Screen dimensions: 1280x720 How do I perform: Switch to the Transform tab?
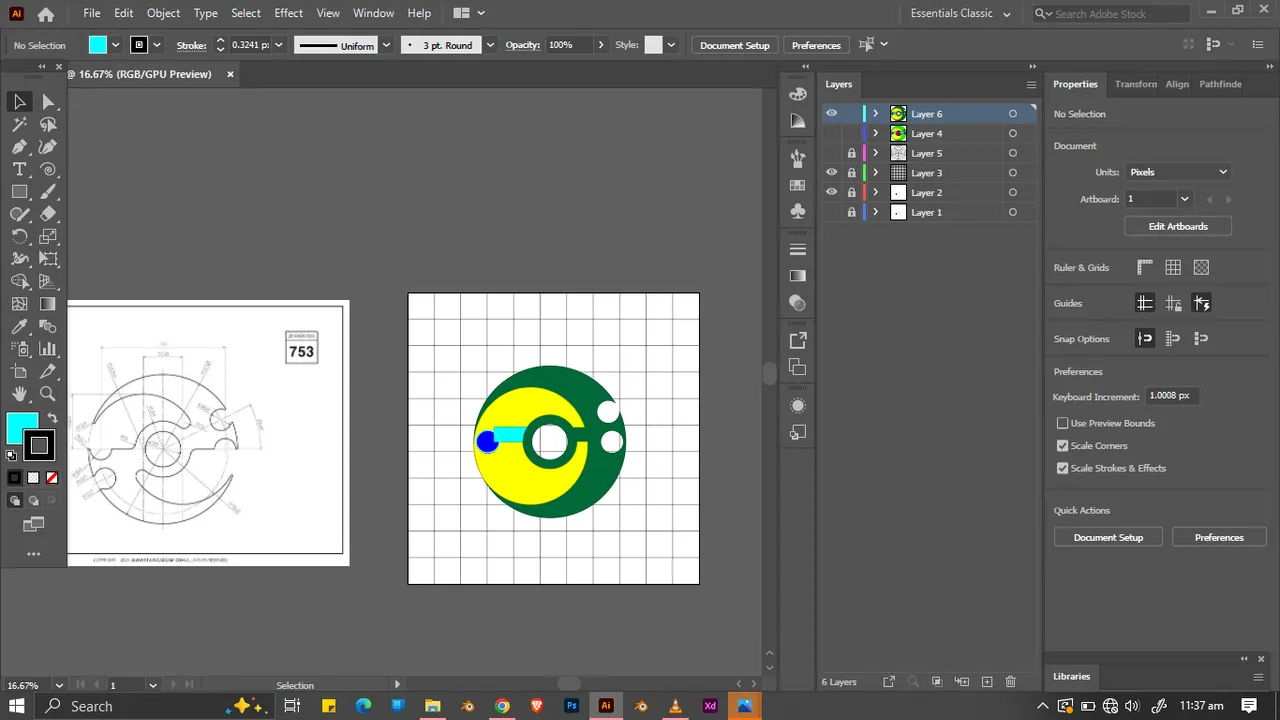(1136, 84)
